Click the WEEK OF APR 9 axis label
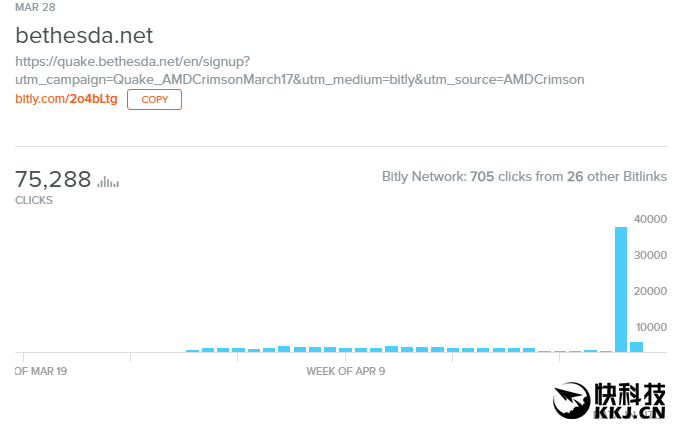675x429 pixels. [346, 371]
